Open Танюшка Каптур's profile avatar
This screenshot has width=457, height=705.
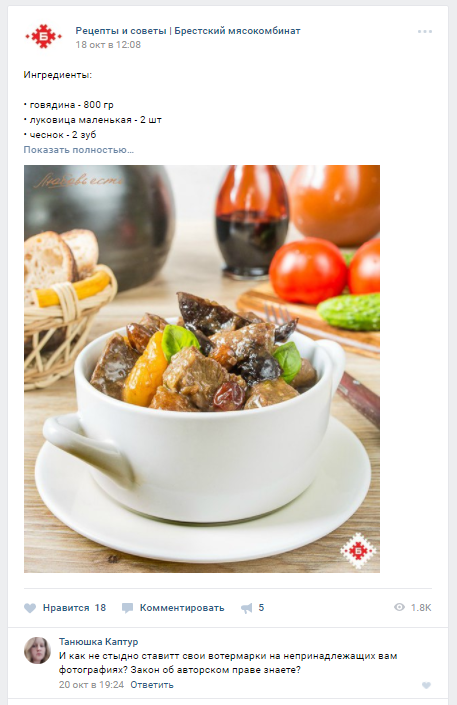[37, 650]
